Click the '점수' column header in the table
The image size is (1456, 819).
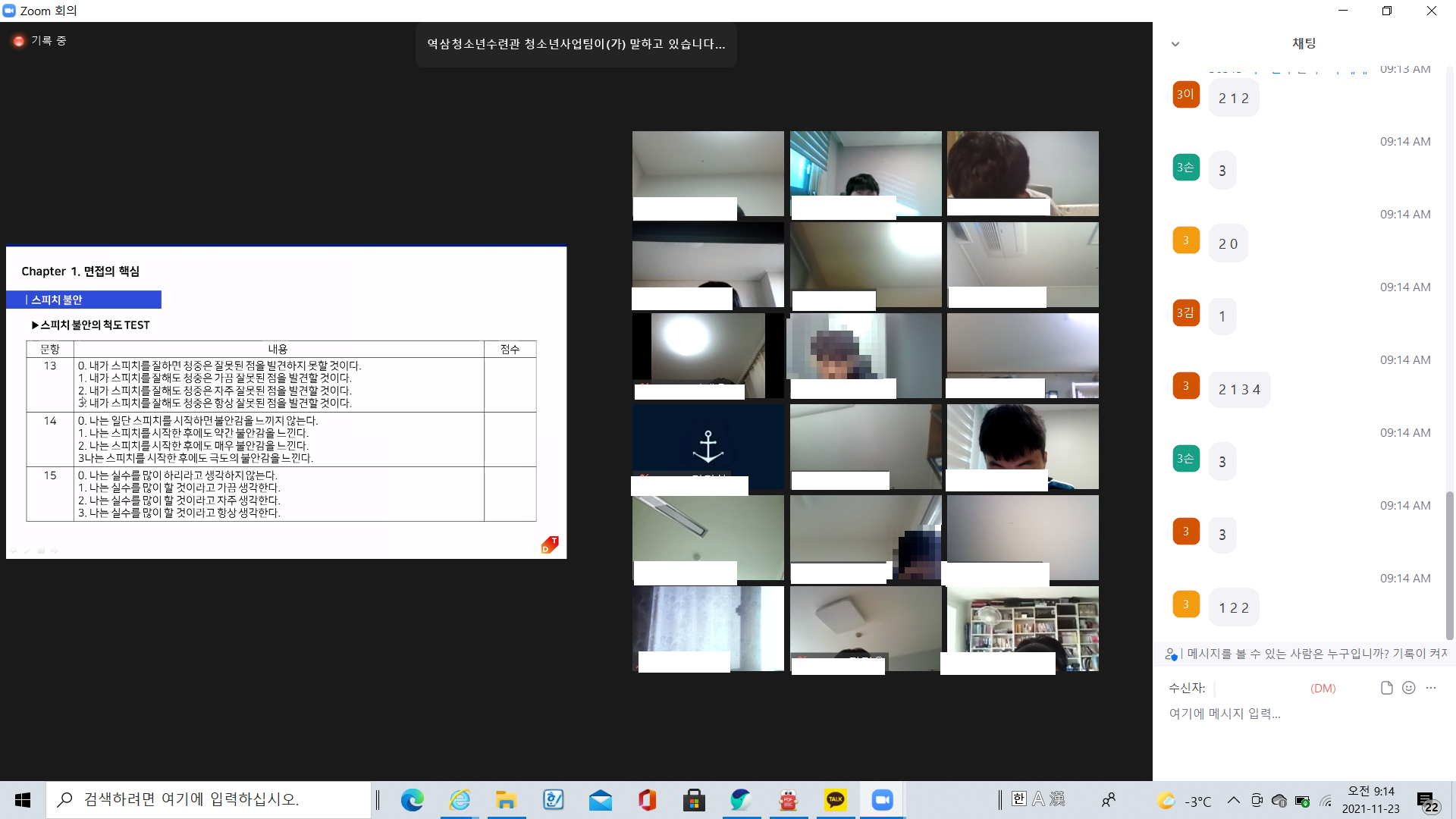(510, 350)
